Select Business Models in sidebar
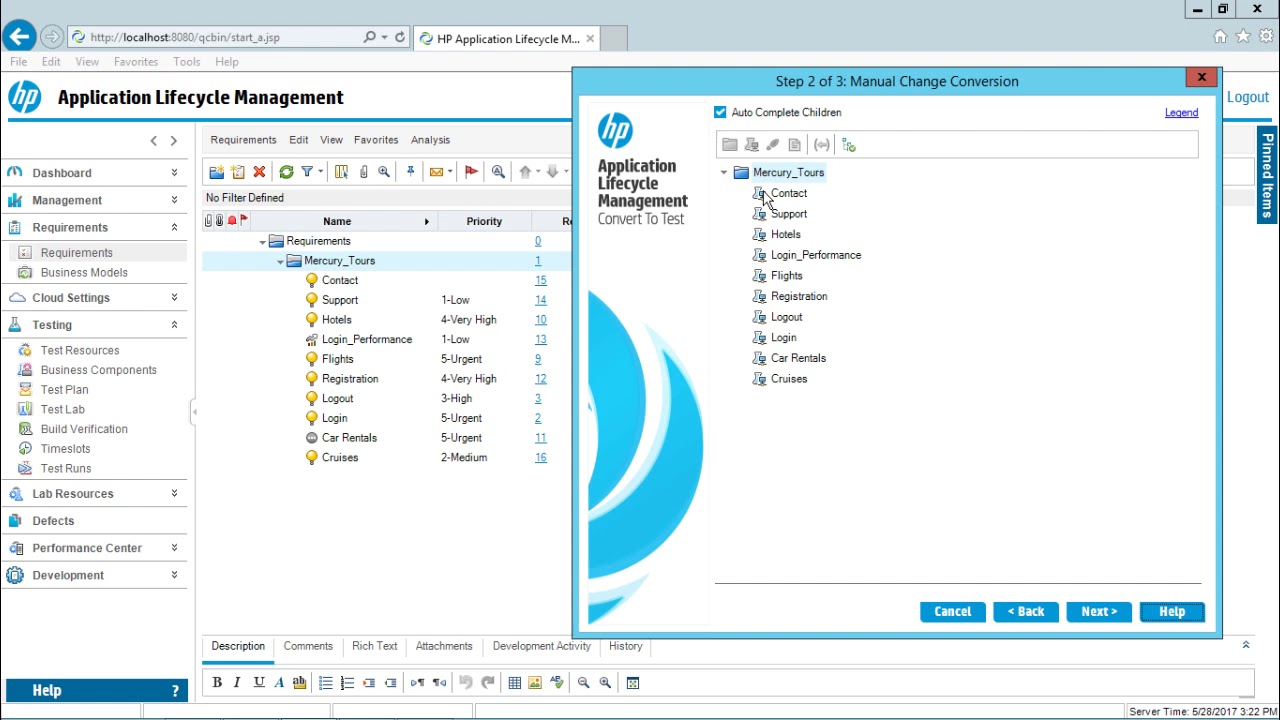 click(x=84, y=273)
